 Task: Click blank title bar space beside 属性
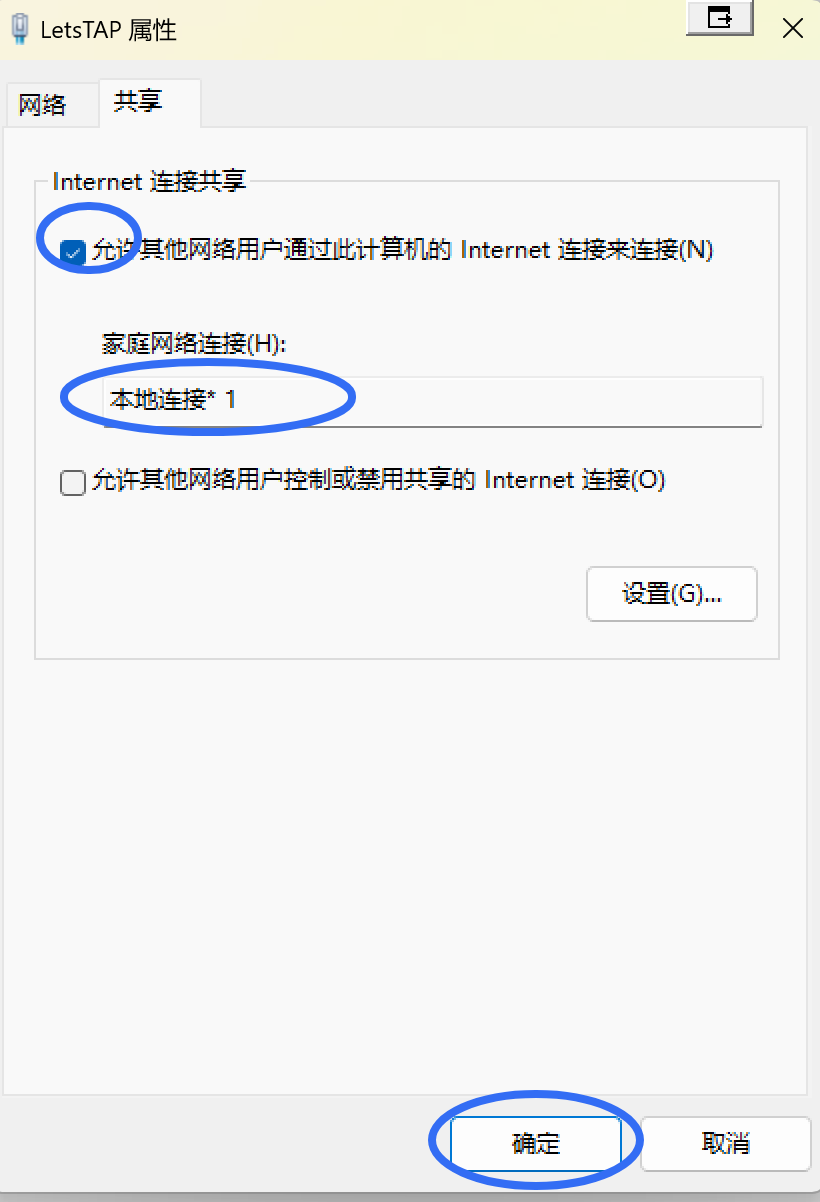click(430, 30)
